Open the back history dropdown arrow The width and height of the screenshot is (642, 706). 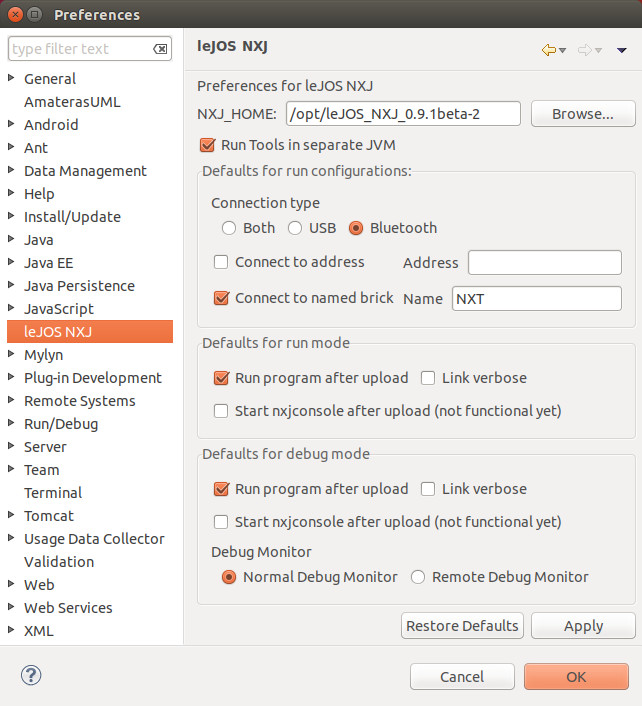pos(562,50)
